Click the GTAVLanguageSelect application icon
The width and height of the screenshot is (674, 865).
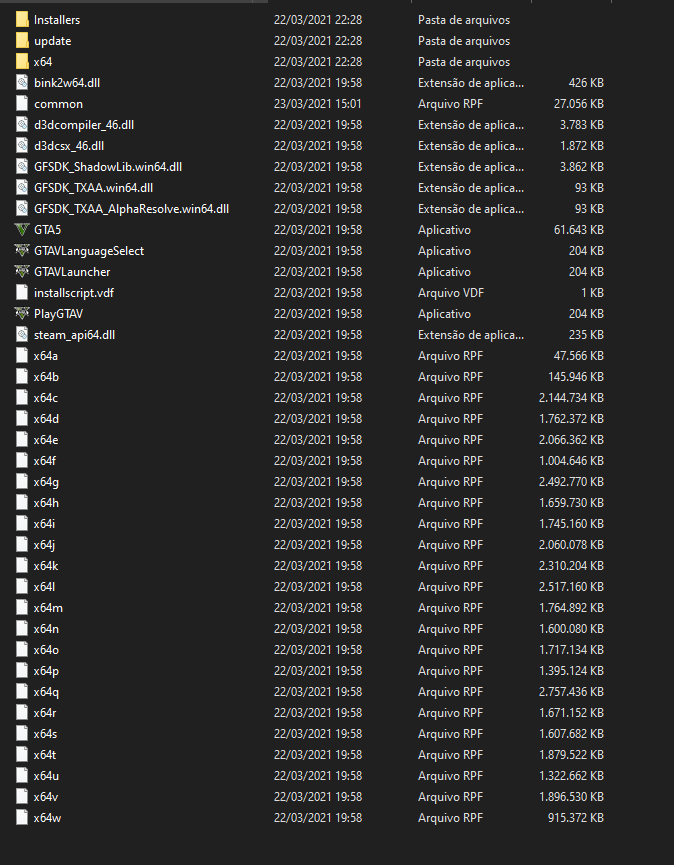point(22,250)
